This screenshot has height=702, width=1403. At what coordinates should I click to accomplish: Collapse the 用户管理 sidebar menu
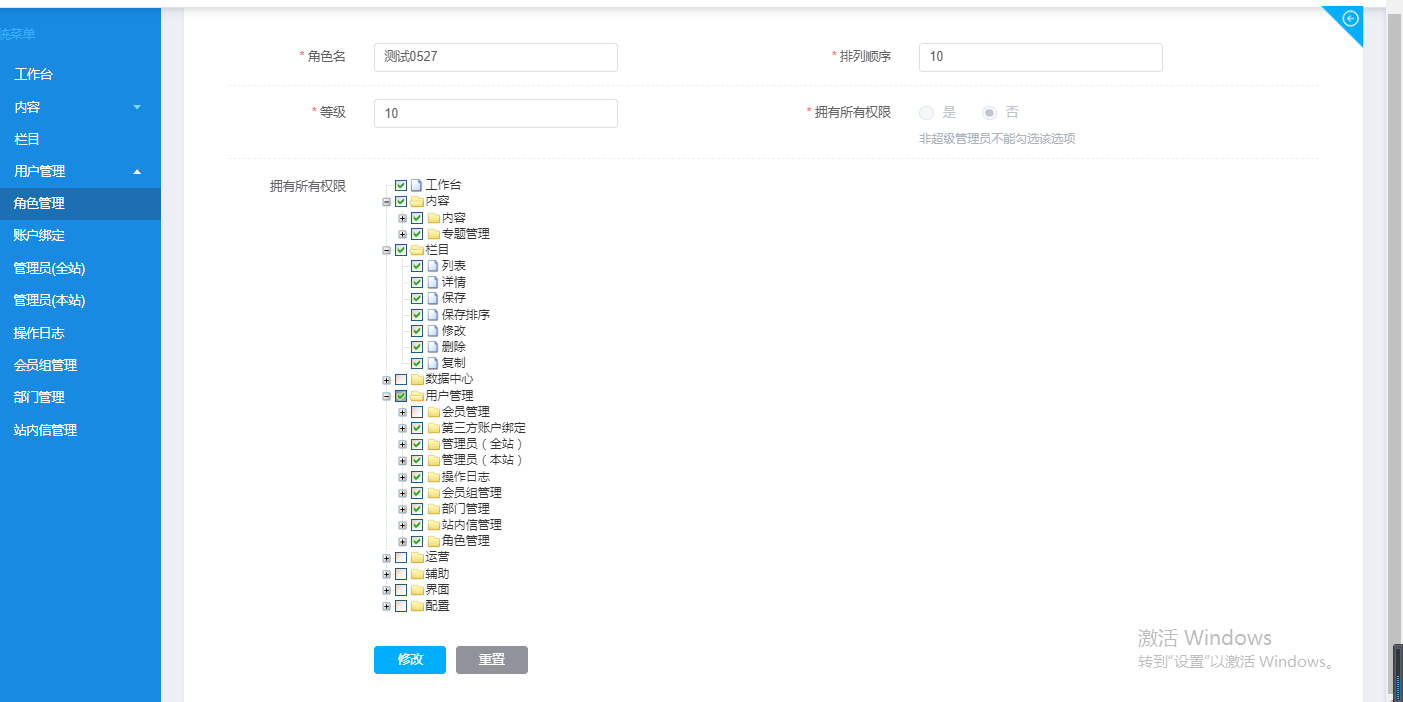(80, 171)
